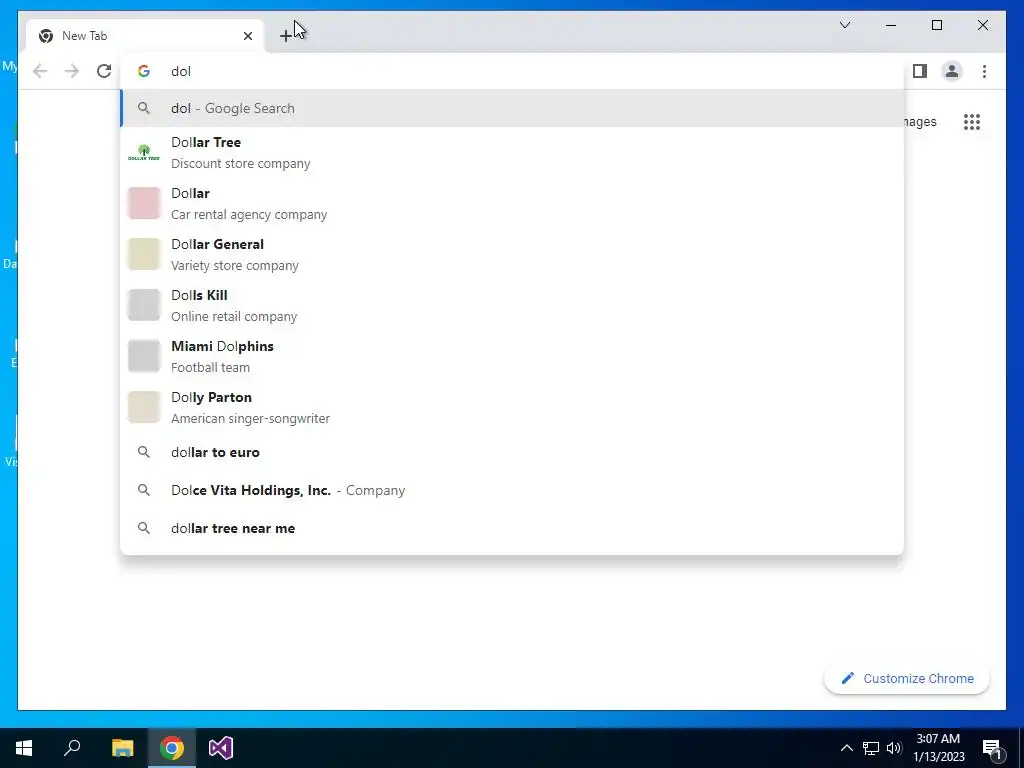Click the search icon beside 'dollar to euro'

[144, 452]
